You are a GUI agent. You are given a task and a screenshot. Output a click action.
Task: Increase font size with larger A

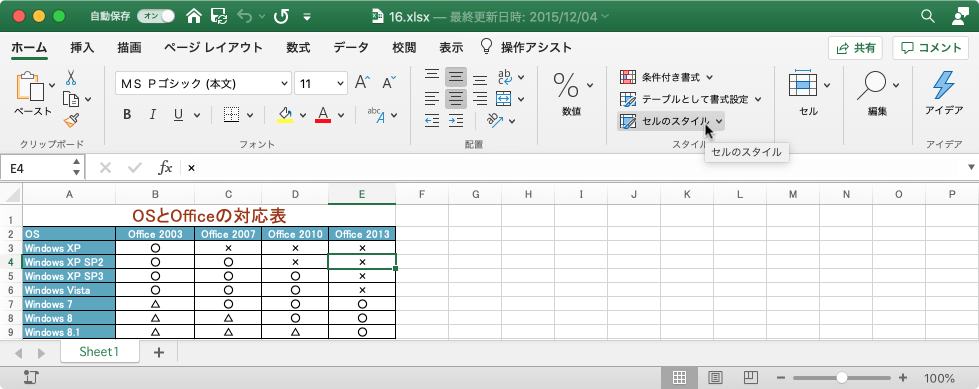[x=362, y=82]
